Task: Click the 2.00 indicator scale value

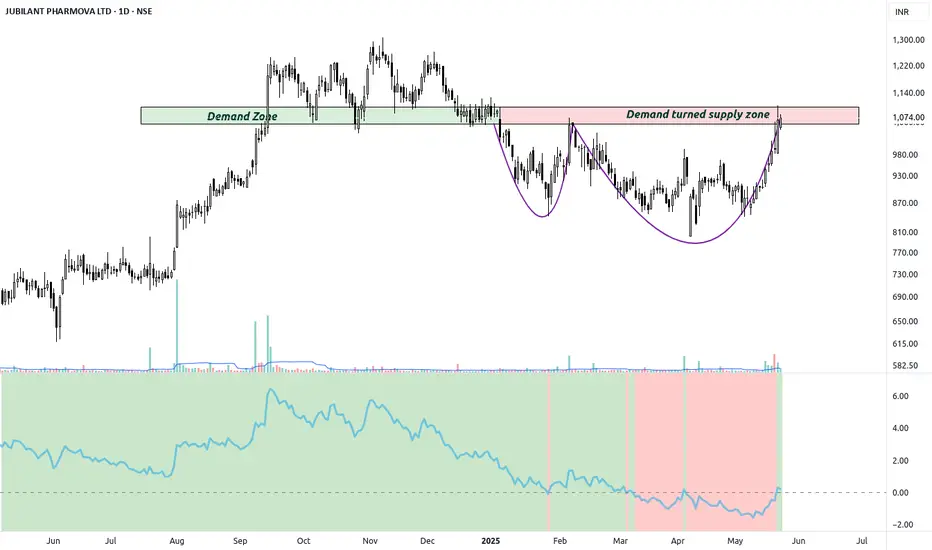Action: (x=900, y=460)
